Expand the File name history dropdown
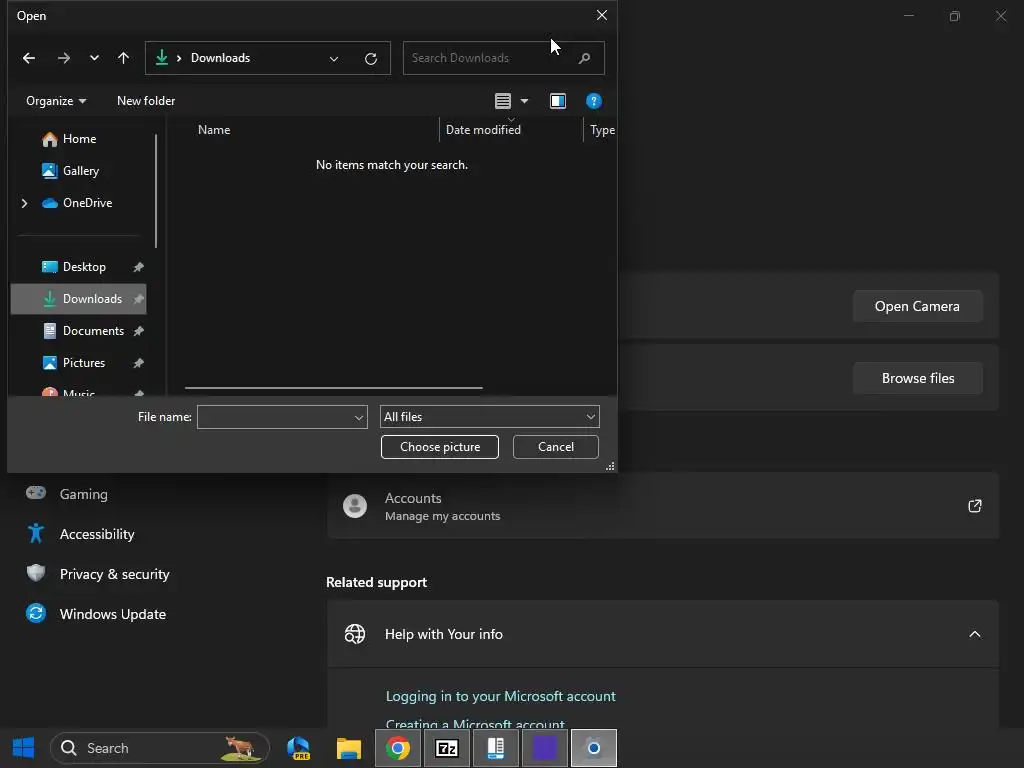Screen dimensions: 1024x768 click(359, 417)
